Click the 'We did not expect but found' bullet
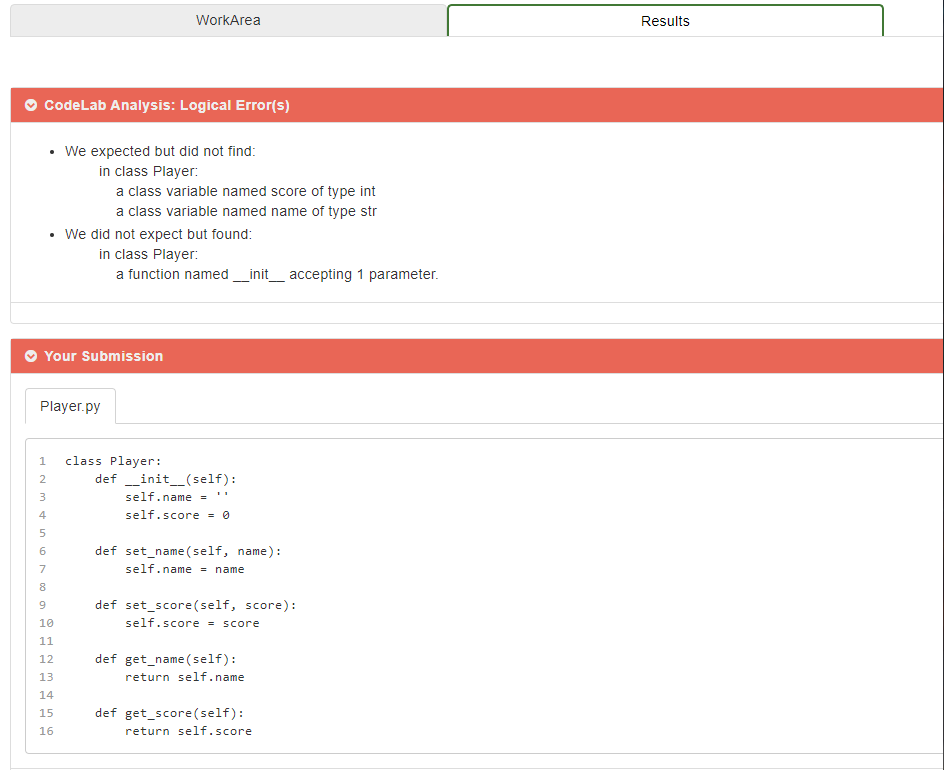The image size is (944, 770). pos(157,234)
